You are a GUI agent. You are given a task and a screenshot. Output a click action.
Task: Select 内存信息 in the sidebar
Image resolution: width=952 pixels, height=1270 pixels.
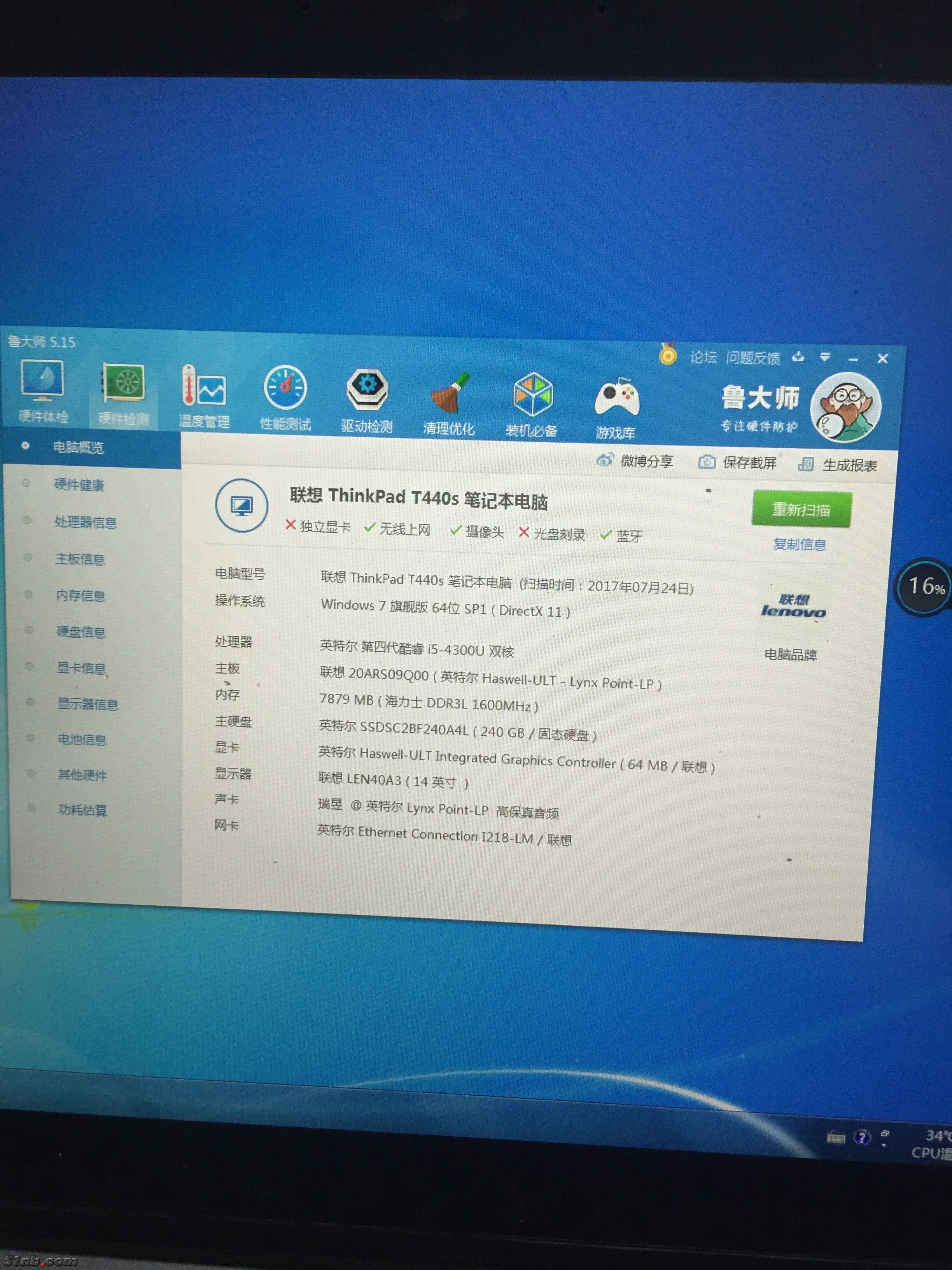(80, 595)
